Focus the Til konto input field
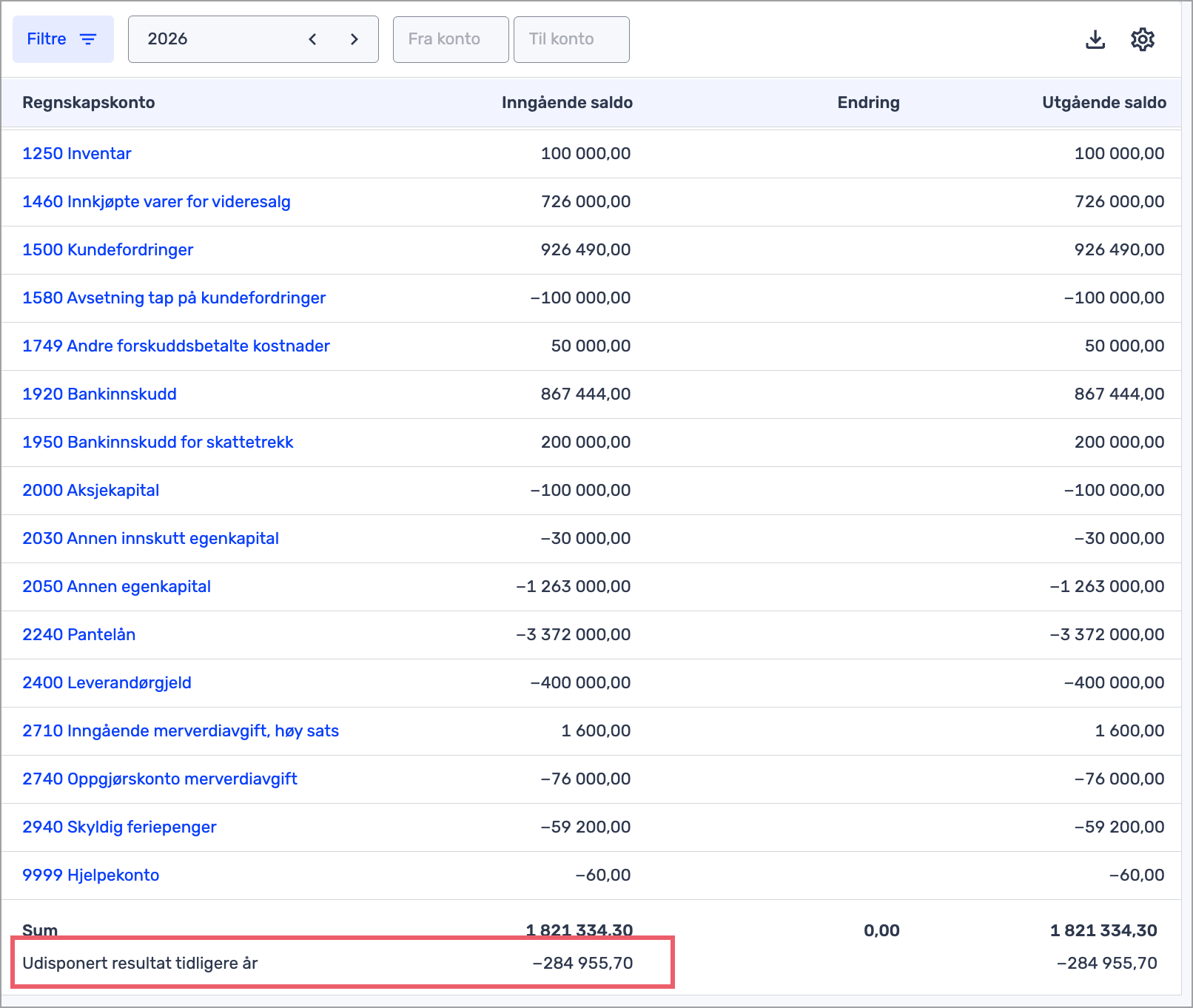The height and width of the screenshot is (1008, 1193). (571, 39)
